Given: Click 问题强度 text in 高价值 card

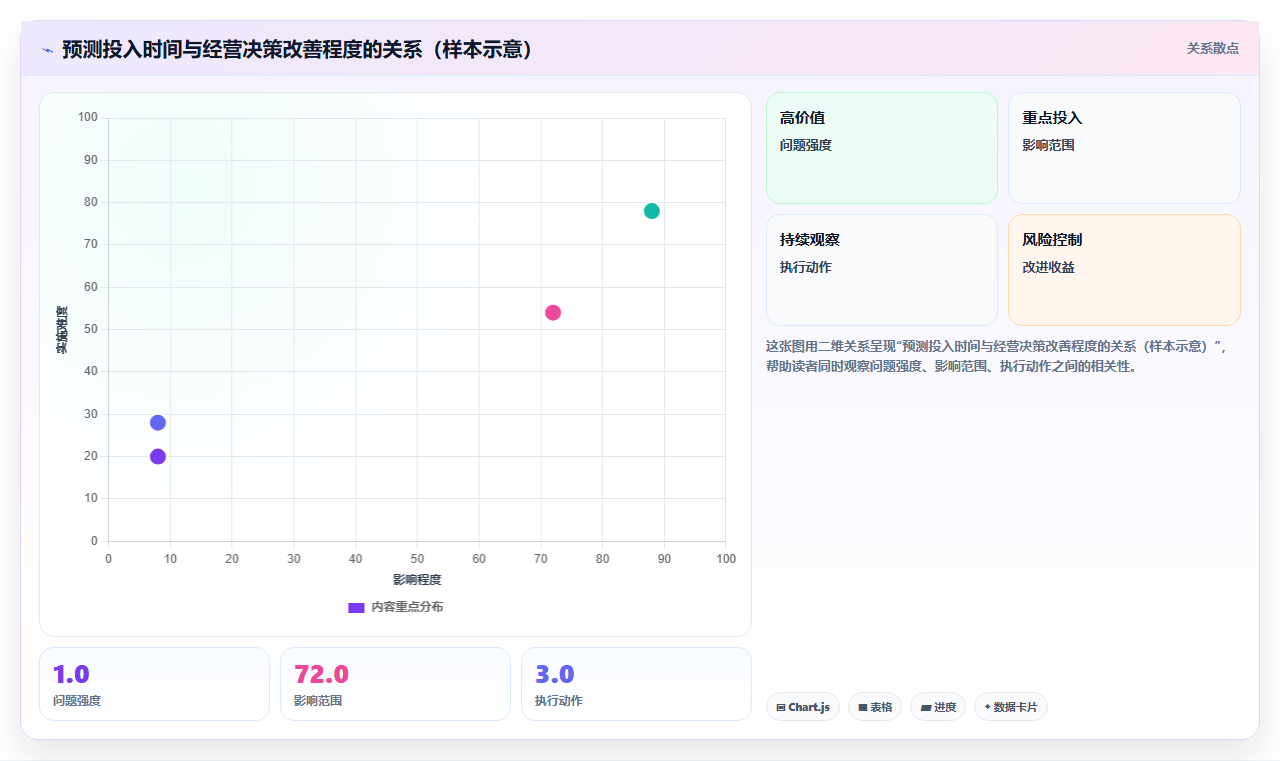Looking at the screenshot, I should 806,145.
